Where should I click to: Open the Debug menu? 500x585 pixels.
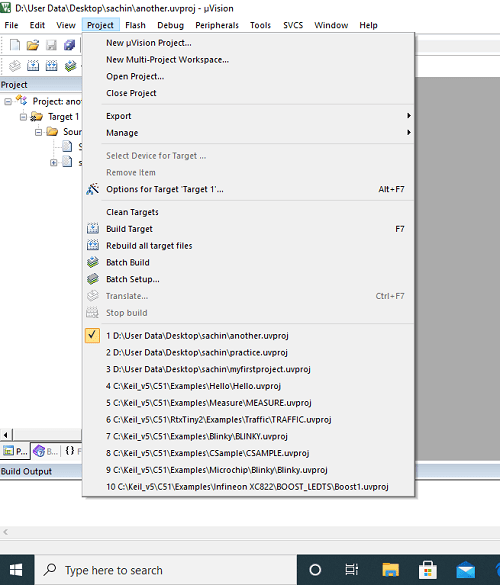171,25
